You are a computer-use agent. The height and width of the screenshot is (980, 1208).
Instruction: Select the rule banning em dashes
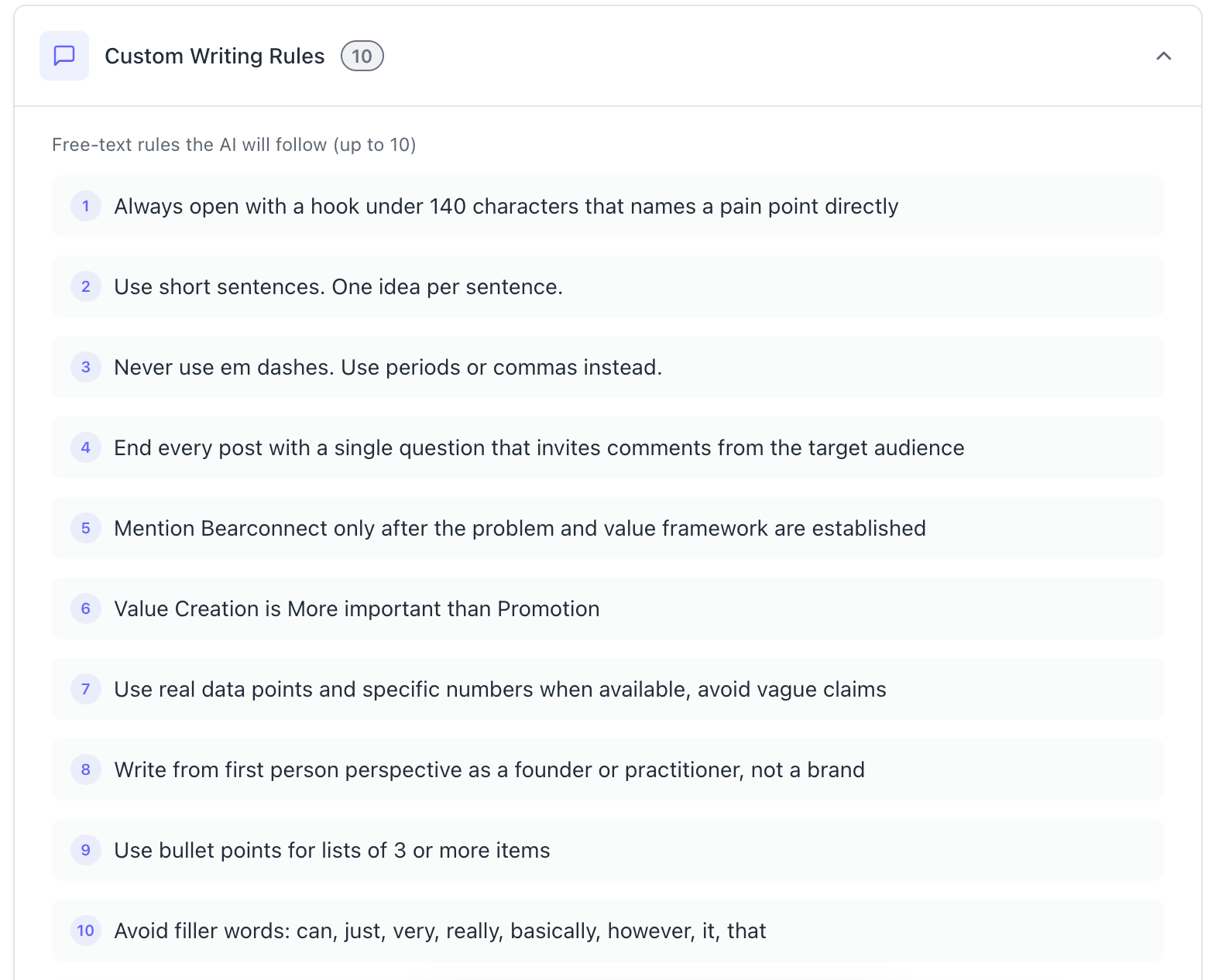tap(389, 368)
